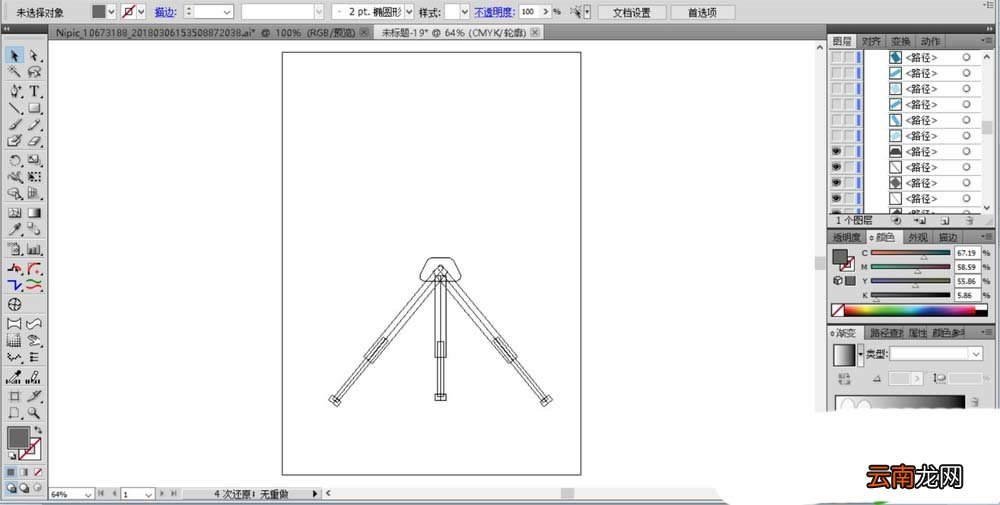
Task: Select the Selection (black arrow) tool
Action: (x=15, y=55)
